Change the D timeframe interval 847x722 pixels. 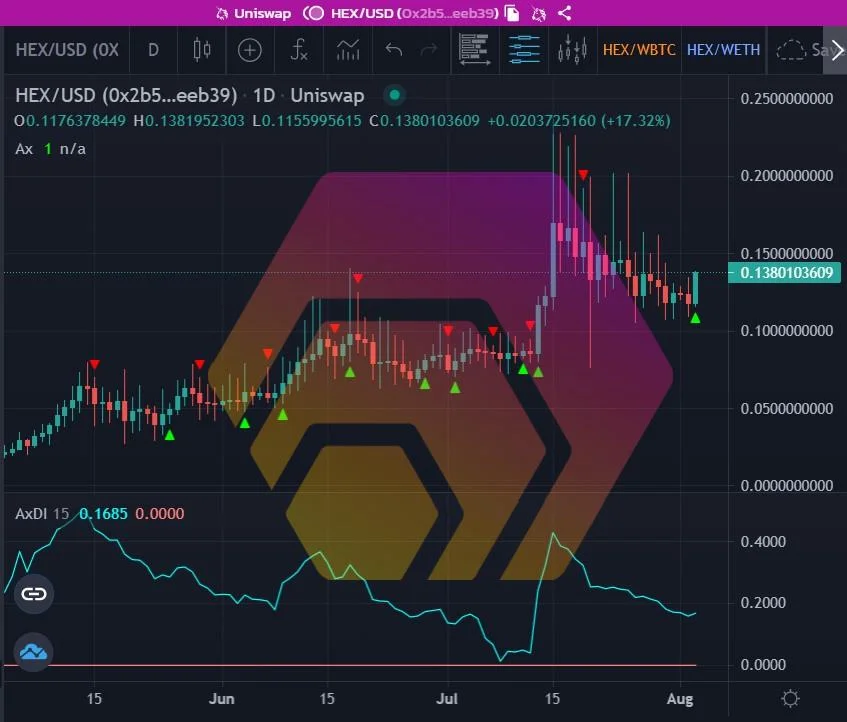(153, 50)
